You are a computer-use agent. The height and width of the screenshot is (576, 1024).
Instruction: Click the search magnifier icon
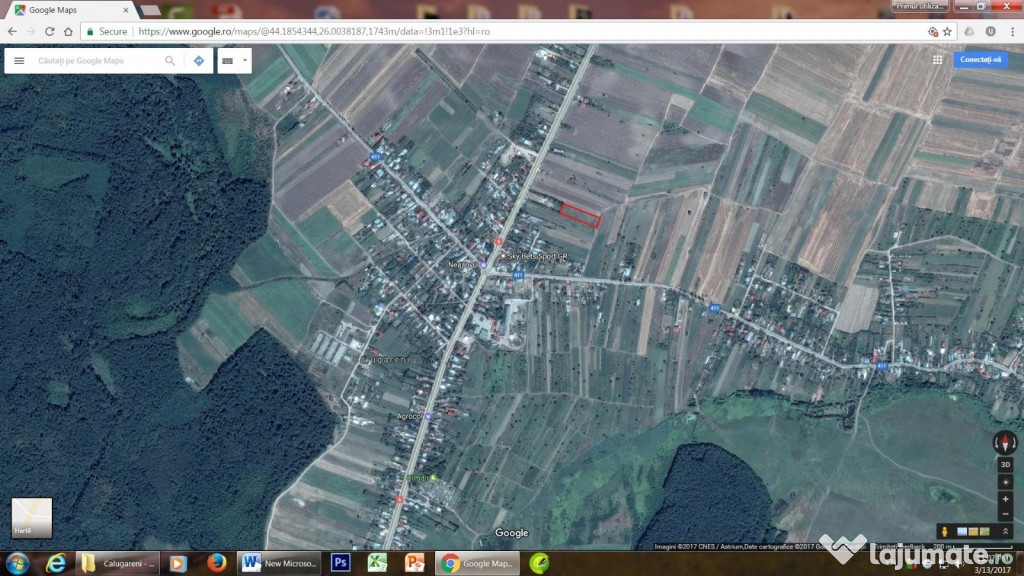click(170, 61)
